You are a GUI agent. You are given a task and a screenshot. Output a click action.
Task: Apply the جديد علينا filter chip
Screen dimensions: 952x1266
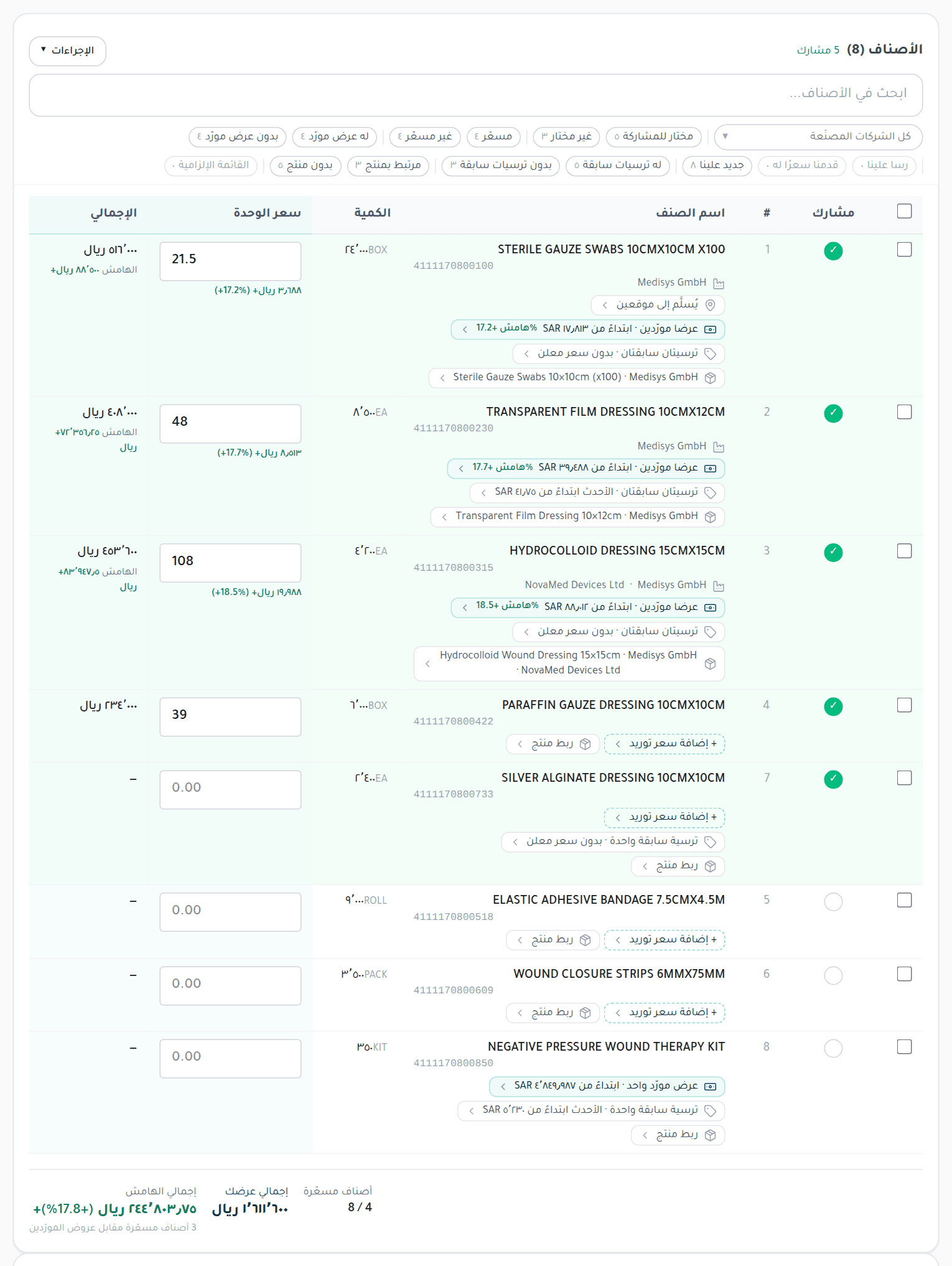(x=717, y=166)
